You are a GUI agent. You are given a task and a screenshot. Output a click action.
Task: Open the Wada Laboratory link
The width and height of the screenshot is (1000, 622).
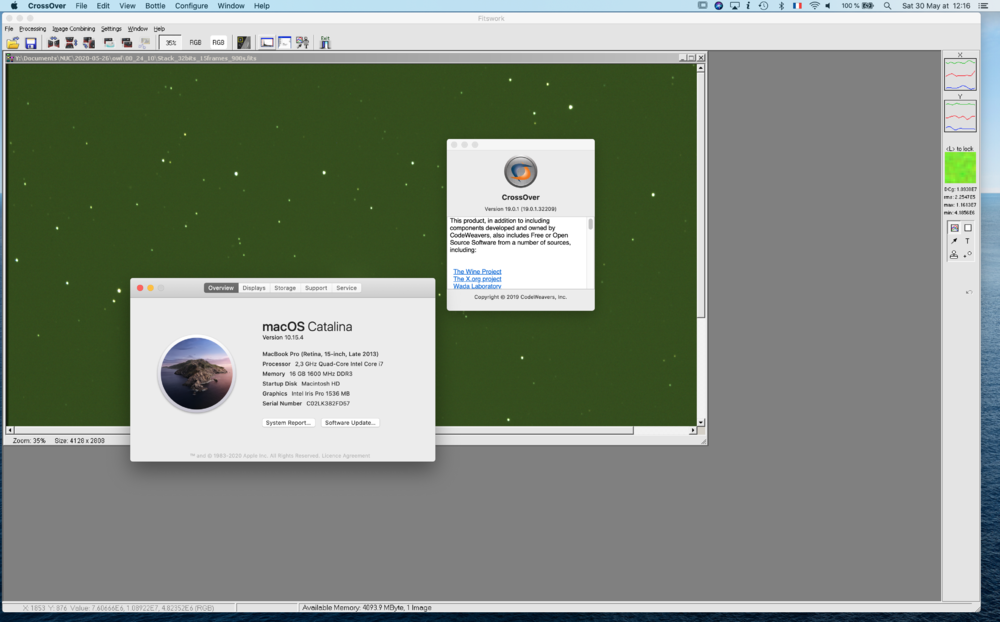pyautogui.click(x=477, y=286)
